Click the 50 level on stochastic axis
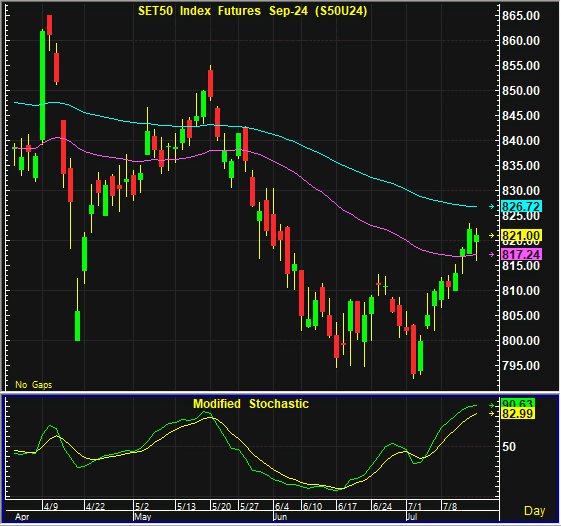Viewport: 561px width, 526px height. (509, 447)
